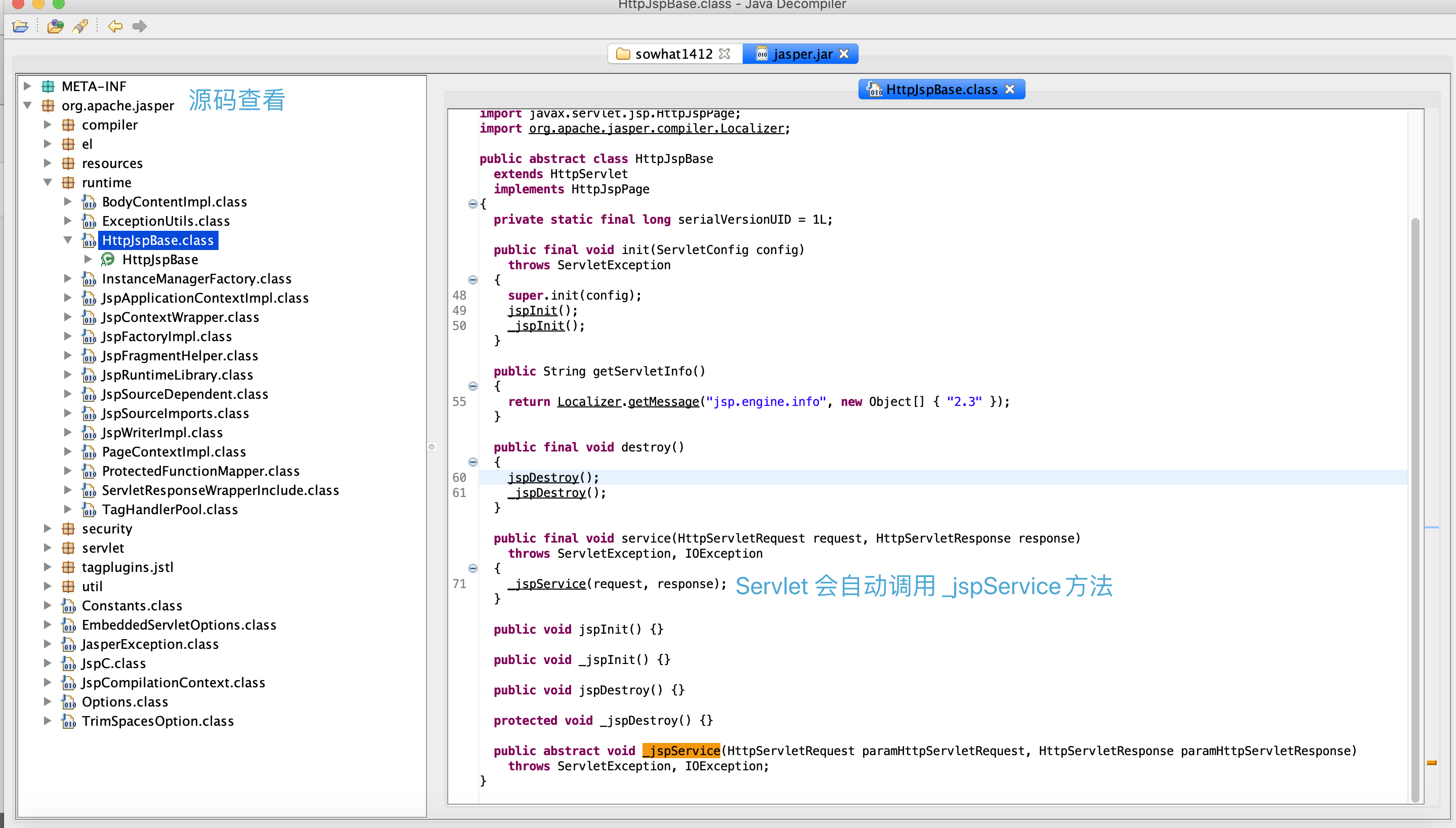This screenshot has height=828, width=1456.
Task: Click the TagHandlerPool.class file icon
Action: pyautogui.click(x=89, y=510)
